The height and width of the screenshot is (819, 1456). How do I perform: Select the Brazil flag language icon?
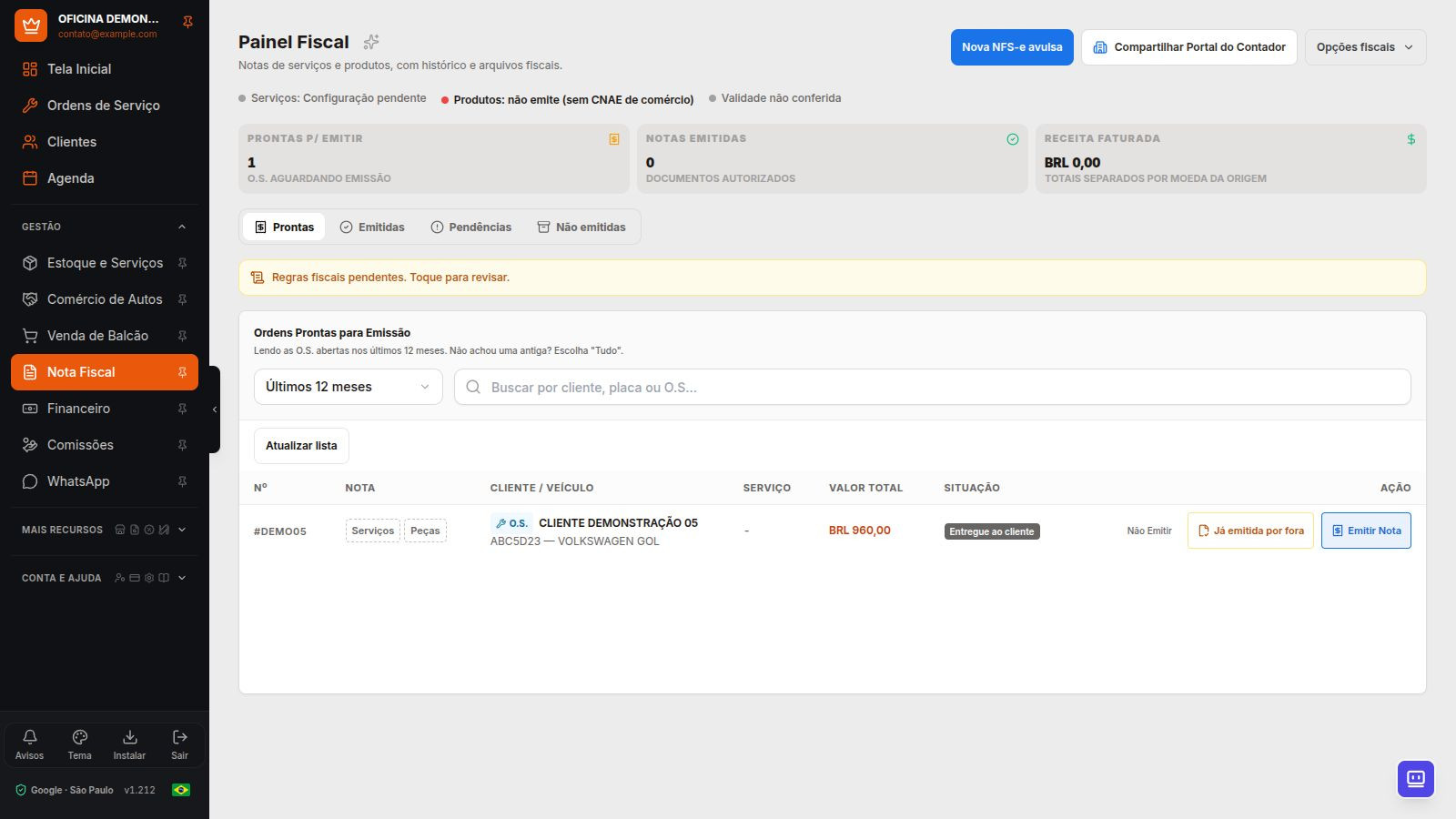[x=181, y=790]
